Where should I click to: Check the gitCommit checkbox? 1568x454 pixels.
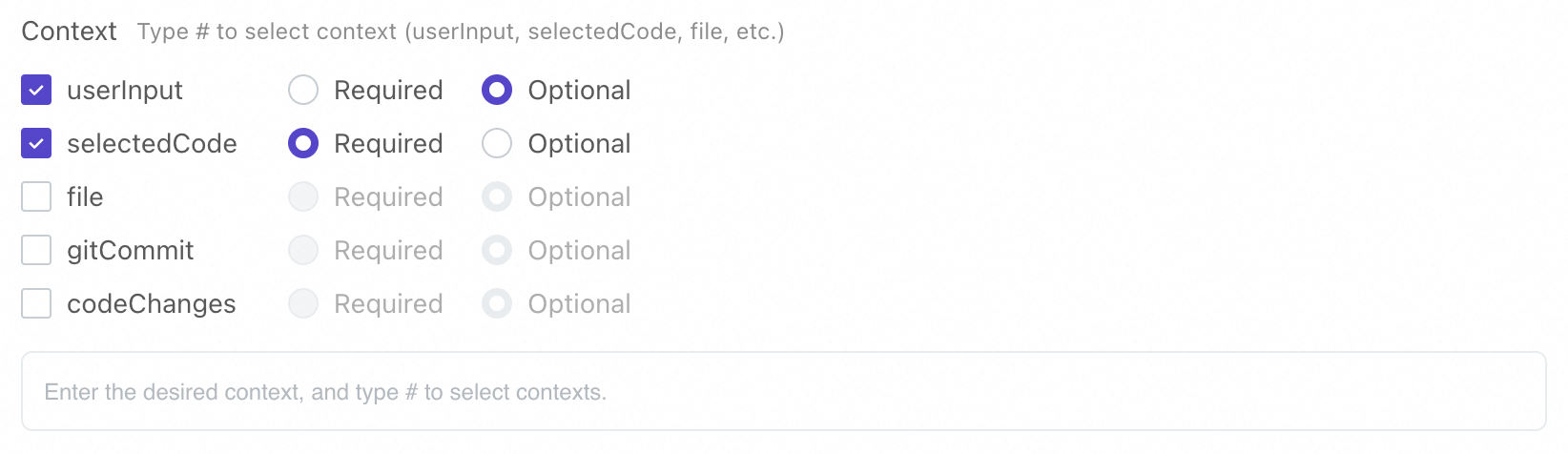tap(36, 251)
